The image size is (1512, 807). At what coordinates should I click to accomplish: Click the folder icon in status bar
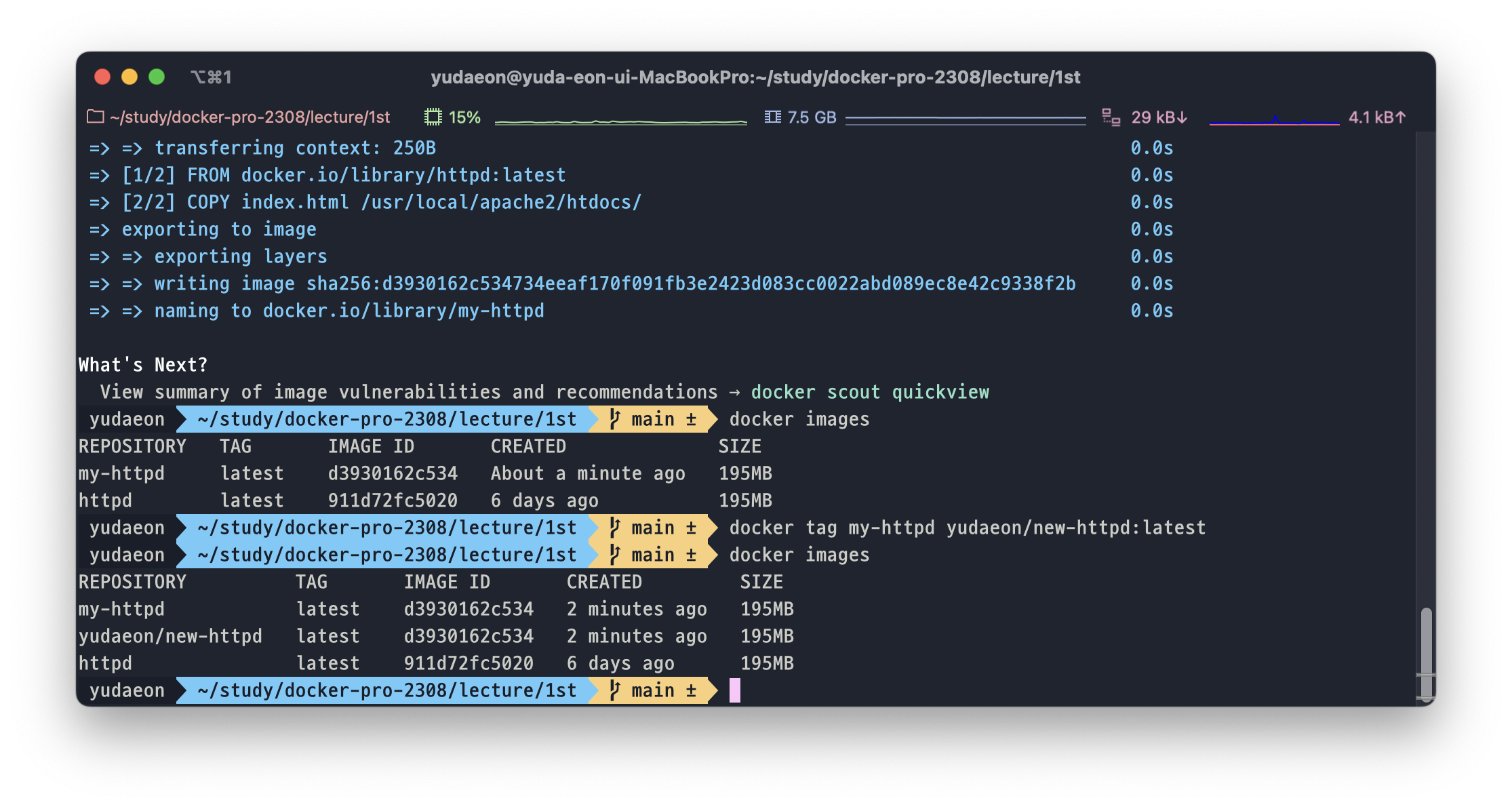[x=96, y=117]
